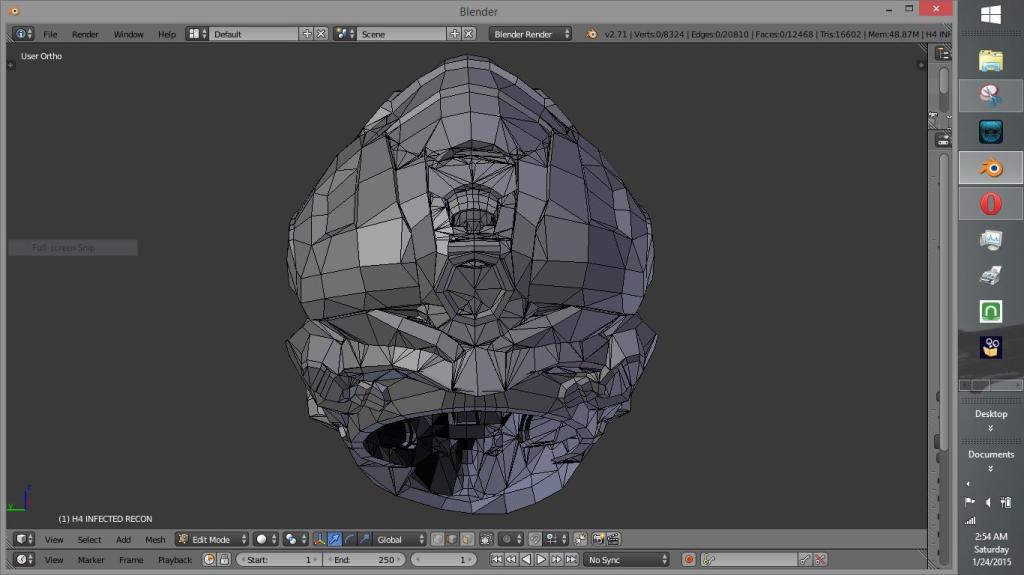
Task: Click the Default screen layout name field
Action: pyautogui.click(x=253, y=34)
